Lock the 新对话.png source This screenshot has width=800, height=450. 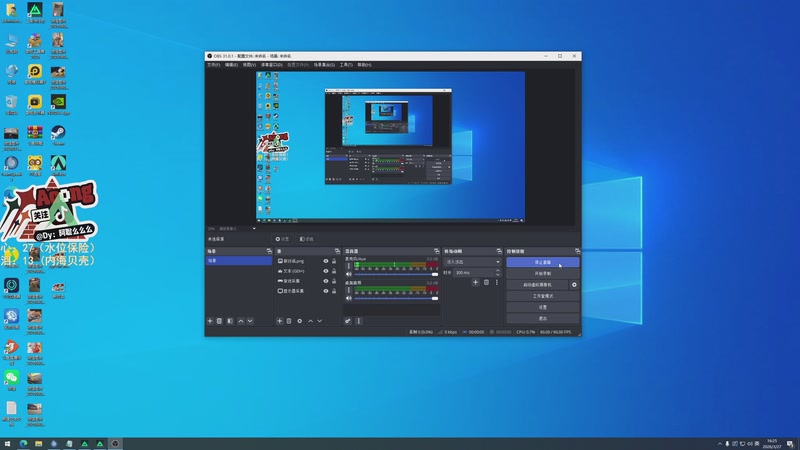point(334,261)
